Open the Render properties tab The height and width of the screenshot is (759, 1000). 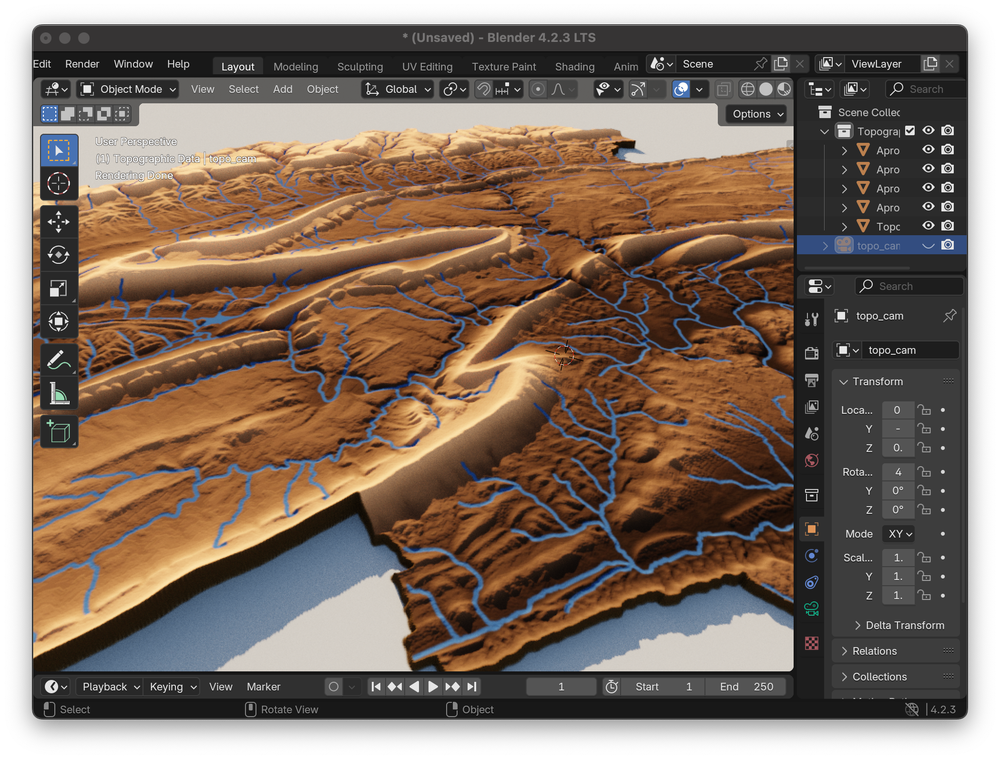pos(811,353)
